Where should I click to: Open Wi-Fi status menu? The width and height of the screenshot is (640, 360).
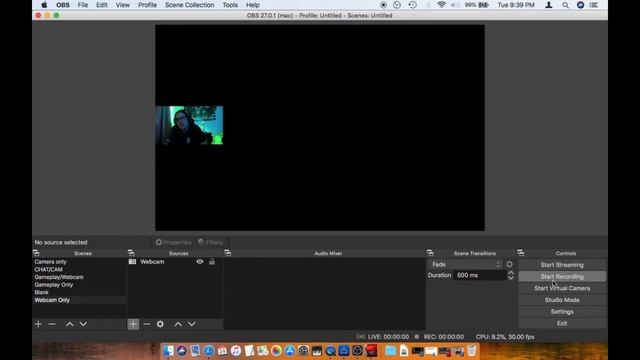[x=441, y=5]
